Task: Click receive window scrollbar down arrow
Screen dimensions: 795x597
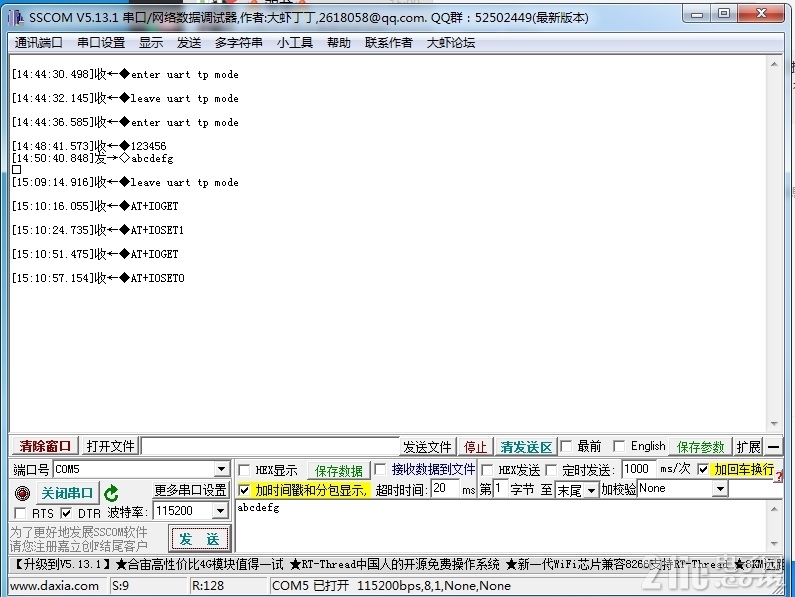Action: (774, 424)
